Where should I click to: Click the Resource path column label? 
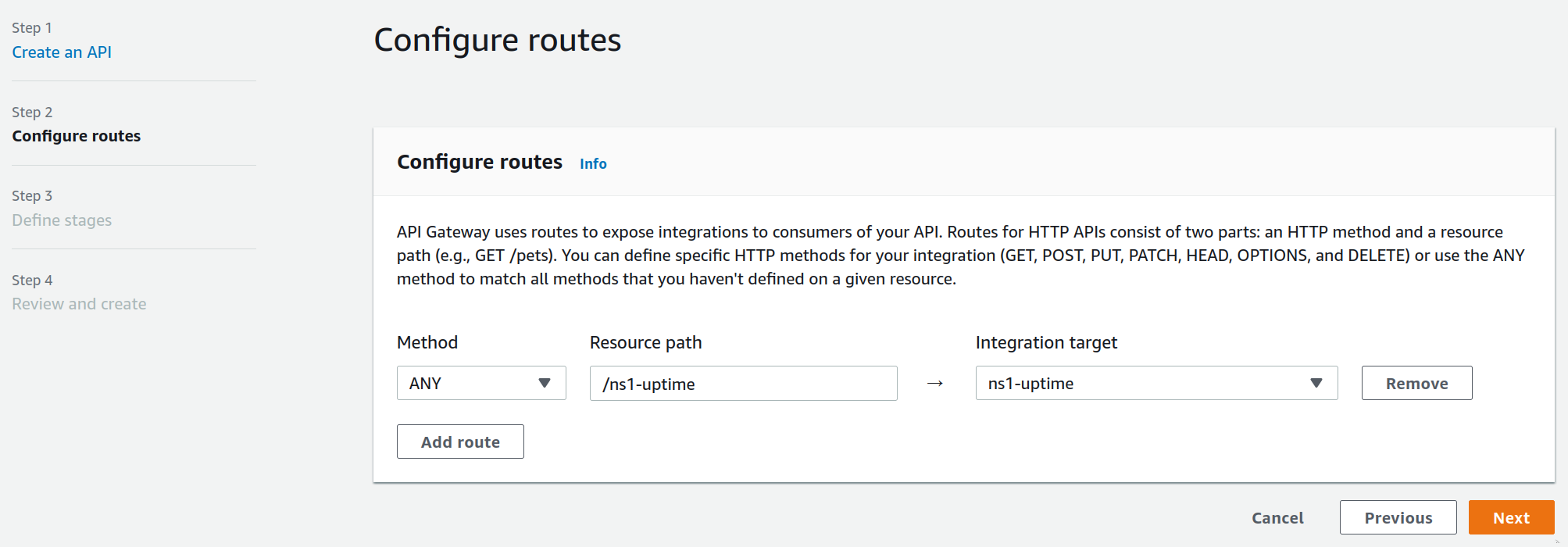tap(645, 342)
